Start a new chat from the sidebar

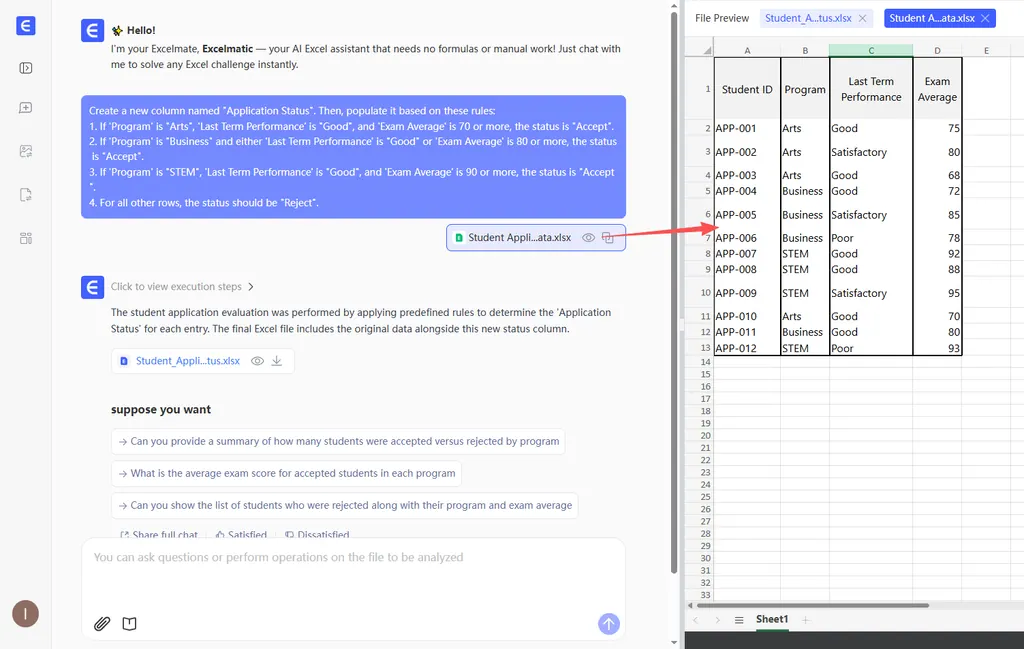click(26, 109)
